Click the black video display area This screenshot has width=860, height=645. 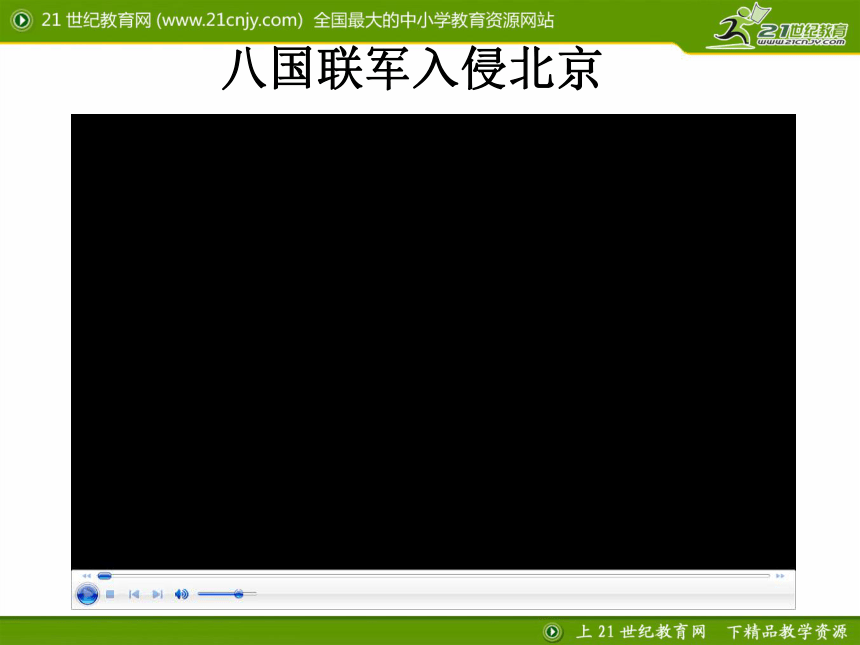pos(433,342)
